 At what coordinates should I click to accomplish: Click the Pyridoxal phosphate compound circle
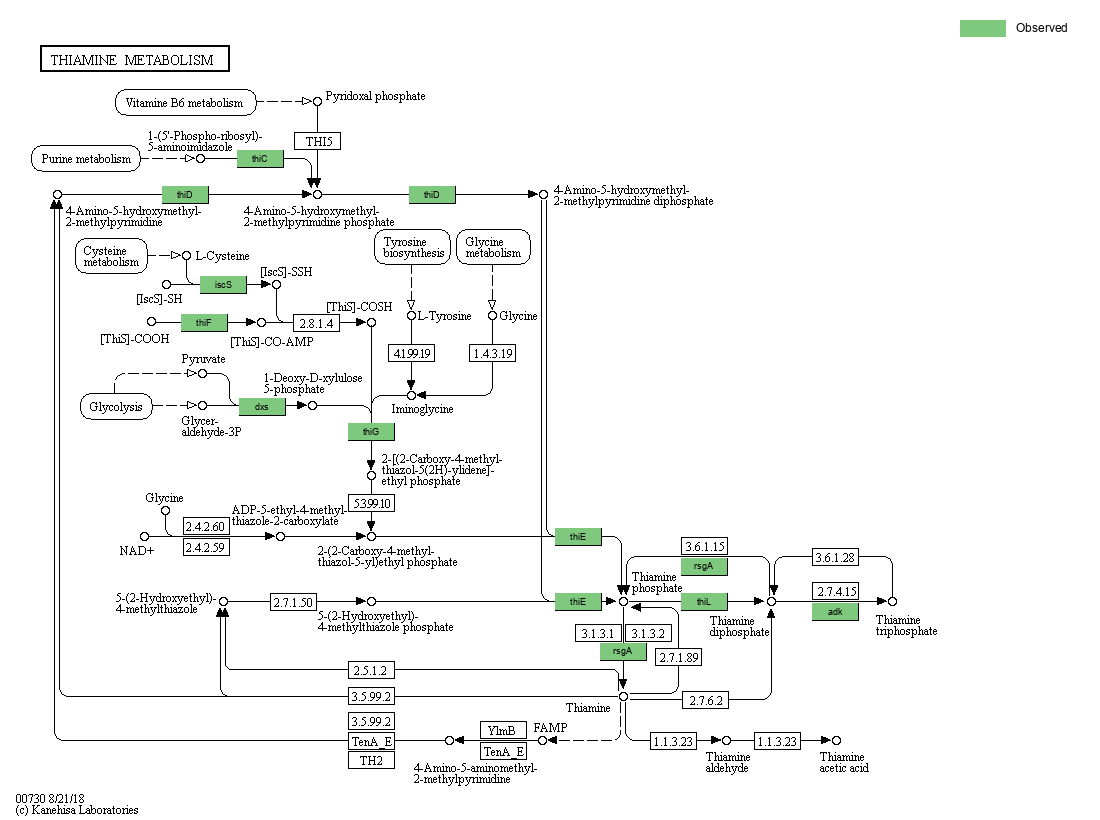[x=317, y=102]
